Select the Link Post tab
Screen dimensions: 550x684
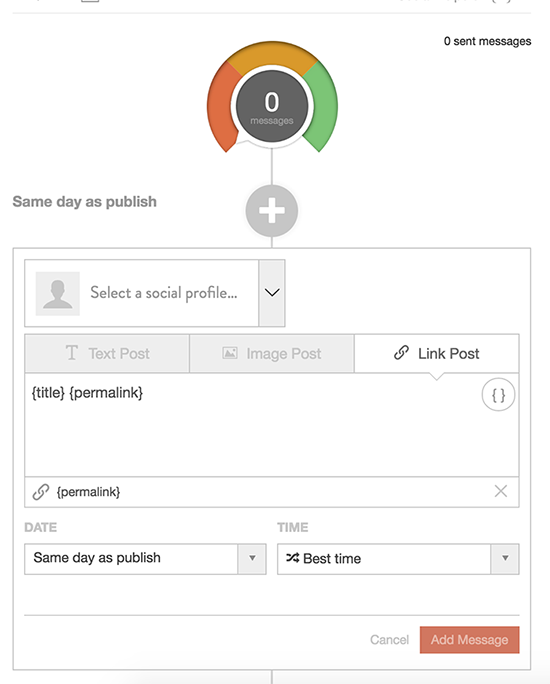pos(437,353)
